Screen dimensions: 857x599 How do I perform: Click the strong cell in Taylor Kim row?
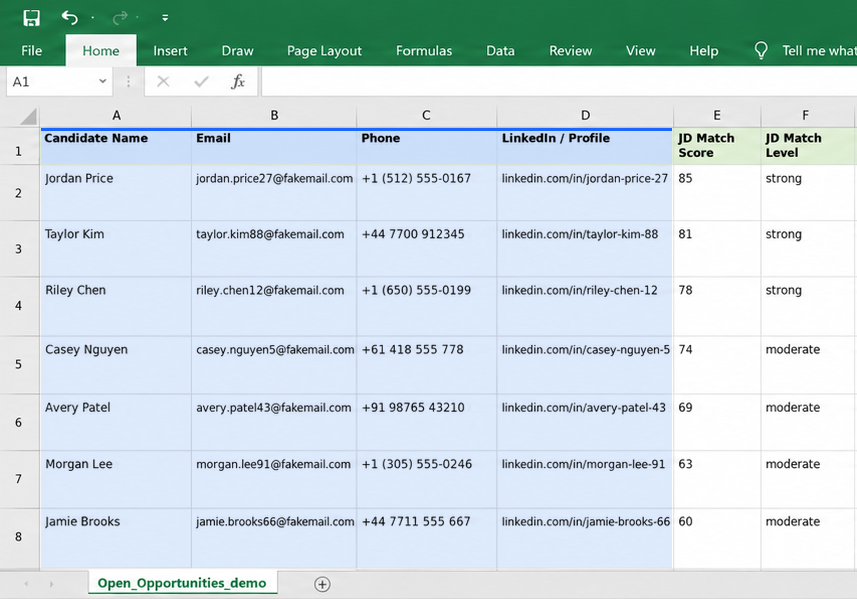tap(808, 249)
